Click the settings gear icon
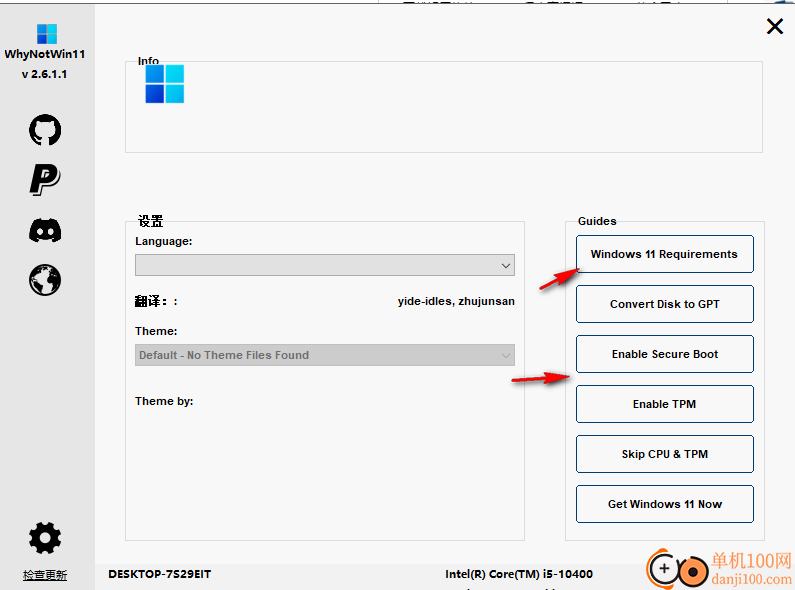The width and height of the screenshot is (795, 590). point(45,538)
